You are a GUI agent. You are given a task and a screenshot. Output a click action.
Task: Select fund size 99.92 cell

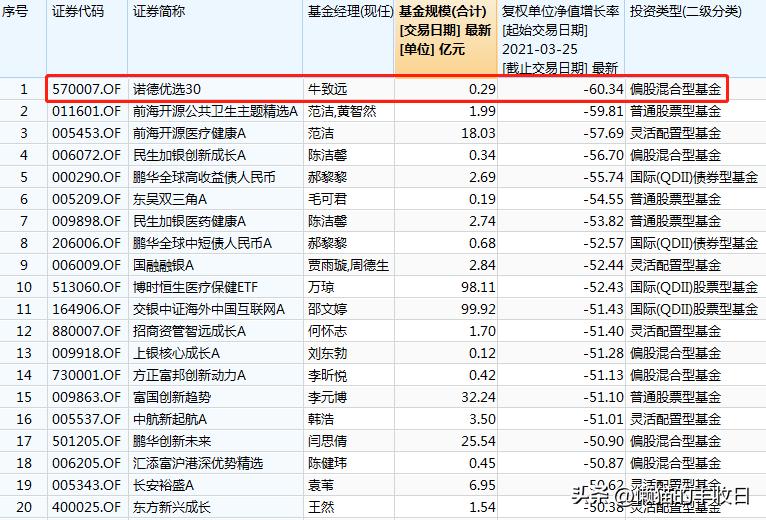coord(478,309)
